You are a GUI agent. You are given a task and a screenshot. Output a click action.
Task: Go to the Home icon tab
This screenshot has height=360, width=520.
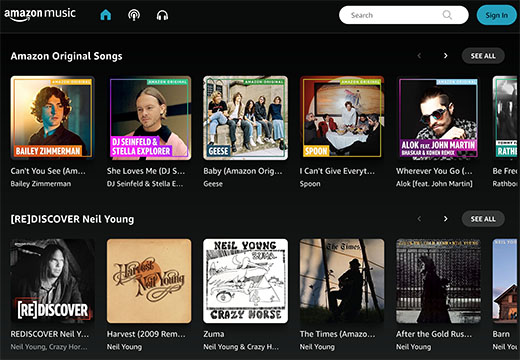point(106,15)
